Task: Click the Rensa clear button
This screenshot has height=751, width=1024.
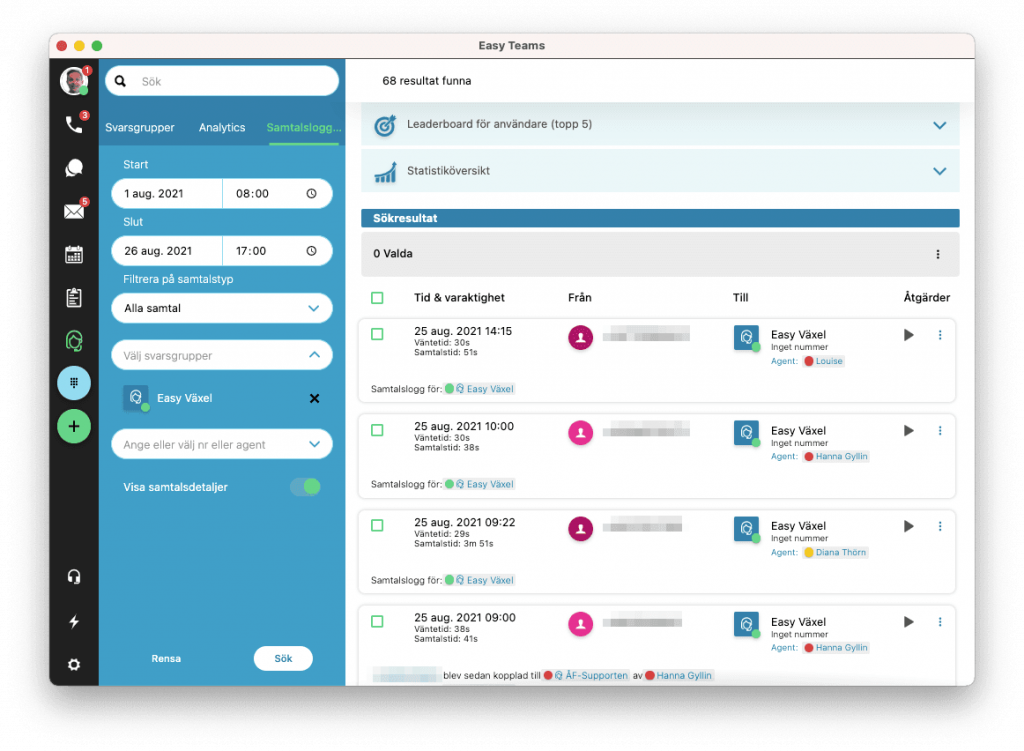Action: [x=166, y=658]
